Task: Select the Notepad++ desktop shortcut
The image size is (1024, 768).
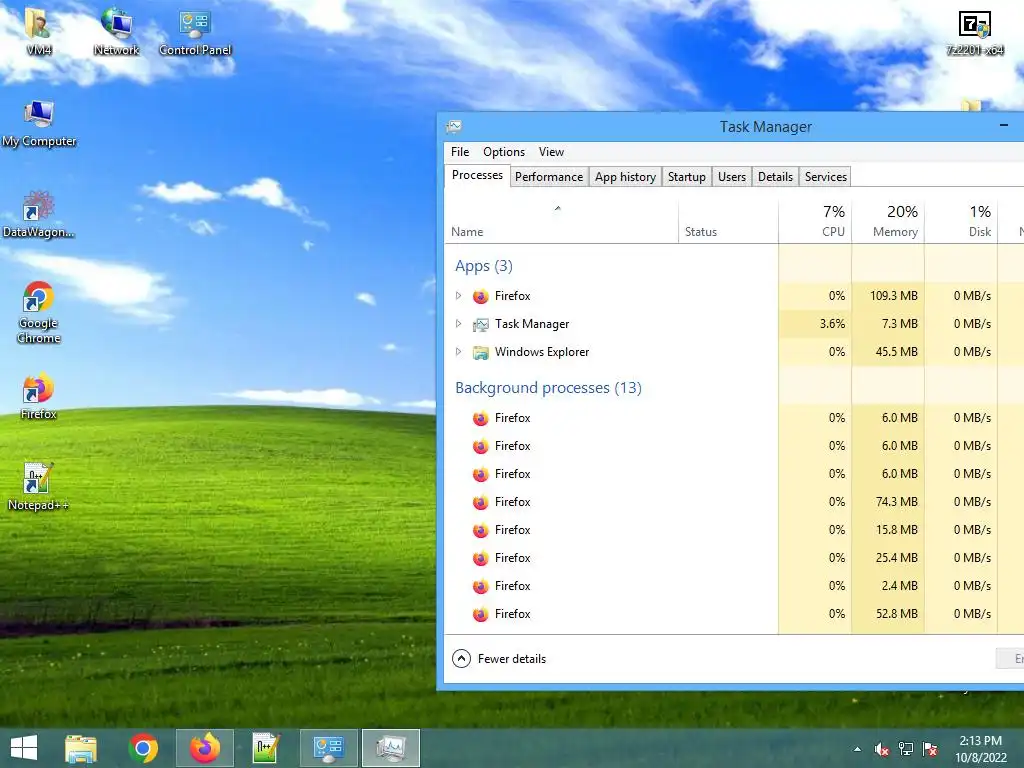Action: [39, 487]
